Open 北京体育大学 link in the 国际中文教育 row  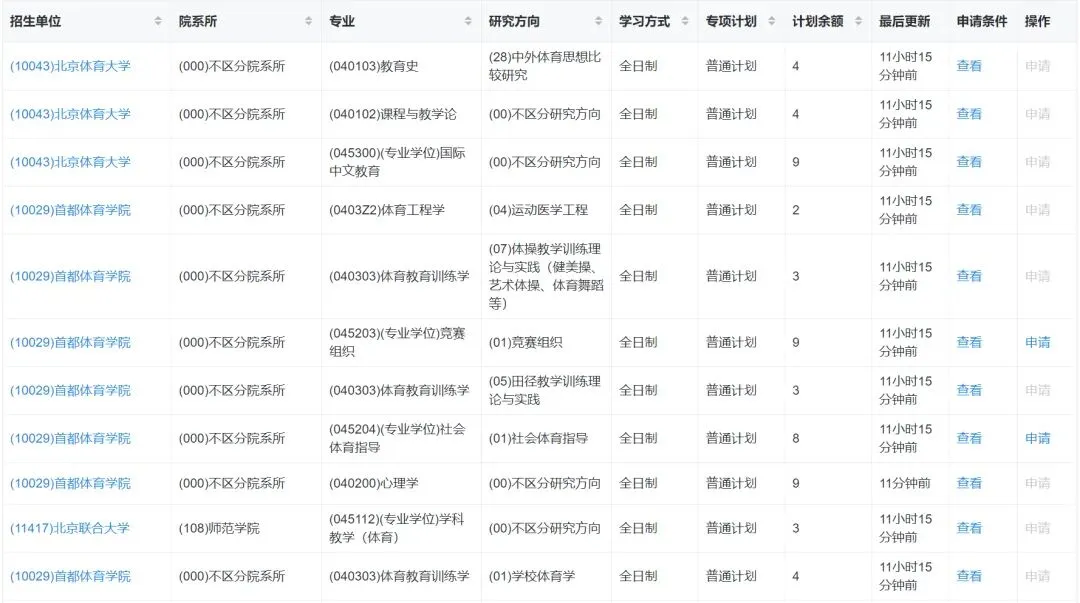(x=70, y=162)
